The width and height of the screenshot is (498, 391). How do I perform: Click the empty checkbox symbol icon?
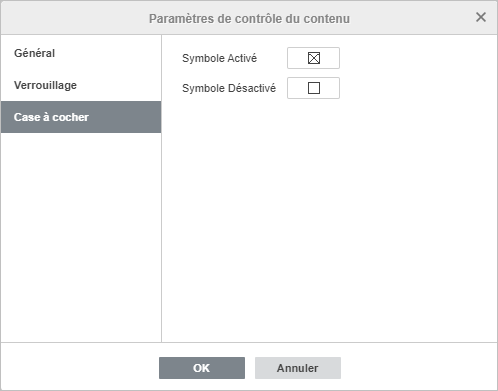click(x=314, y=88)
